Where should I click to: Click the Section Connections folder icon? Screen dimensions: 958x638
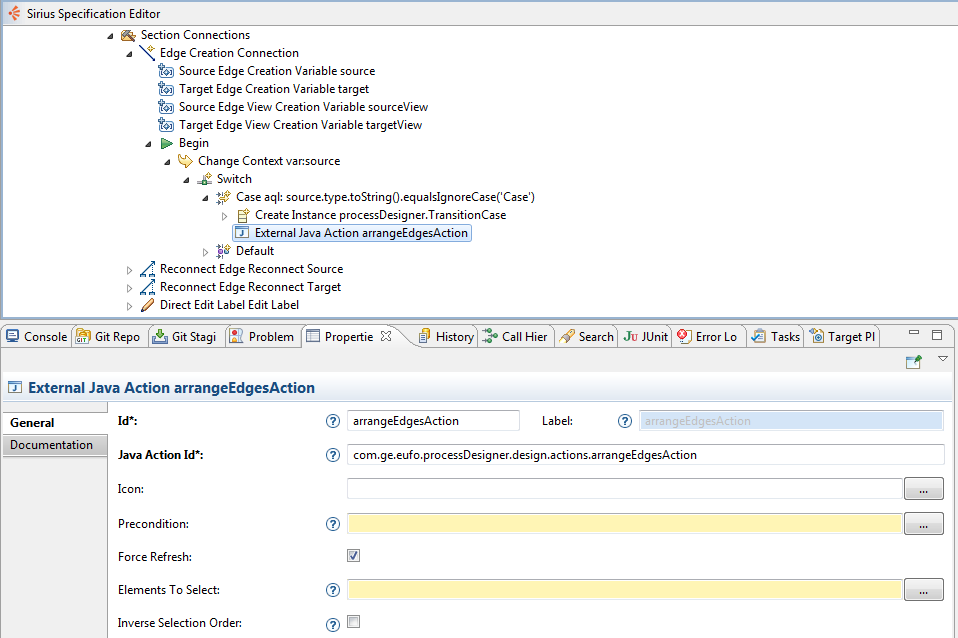click(x=128, y=35)
